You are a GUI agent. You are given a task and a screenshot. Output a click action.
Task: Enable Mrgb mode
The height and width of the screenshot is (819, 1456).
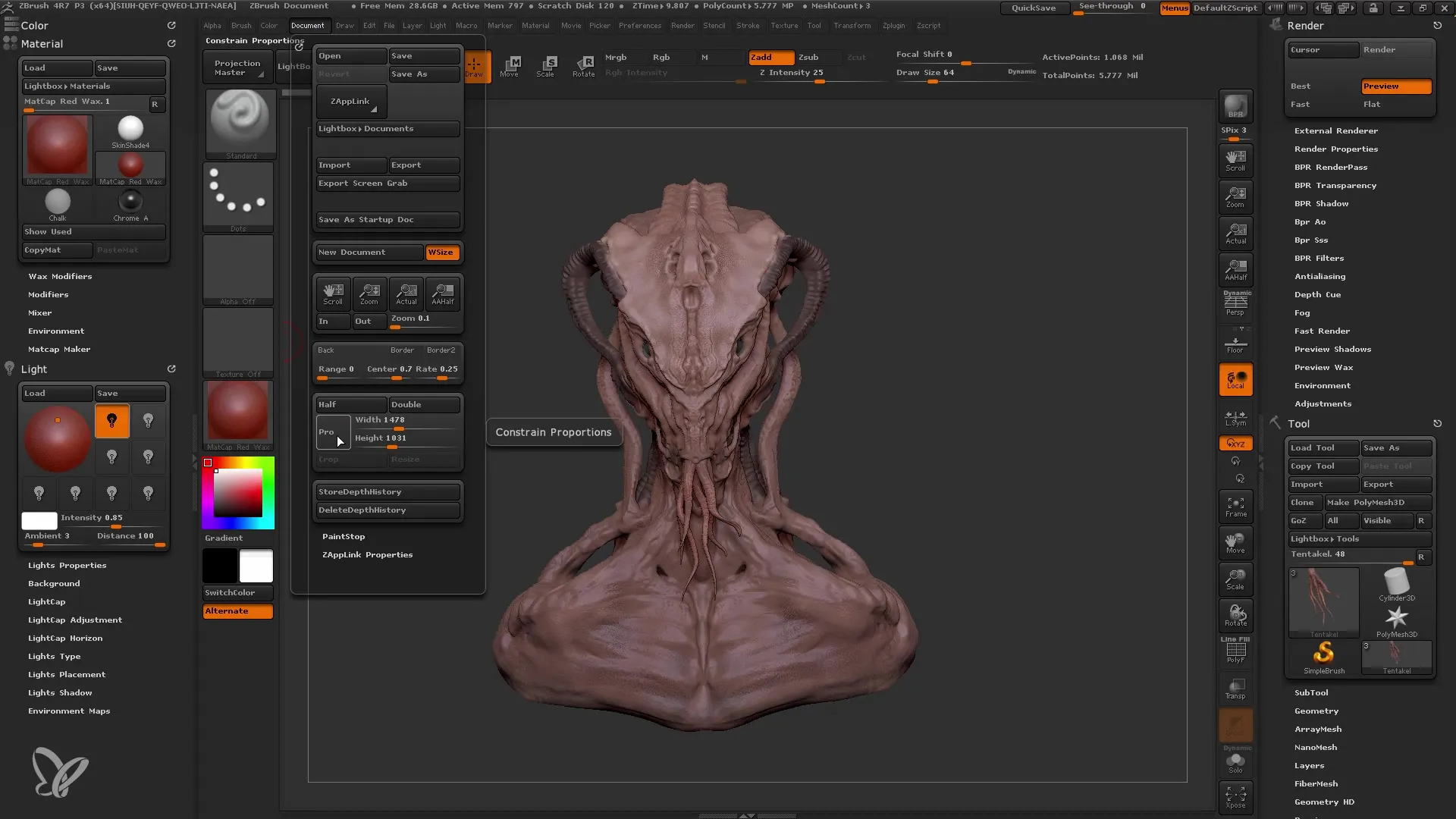click(x=625, y=58)
